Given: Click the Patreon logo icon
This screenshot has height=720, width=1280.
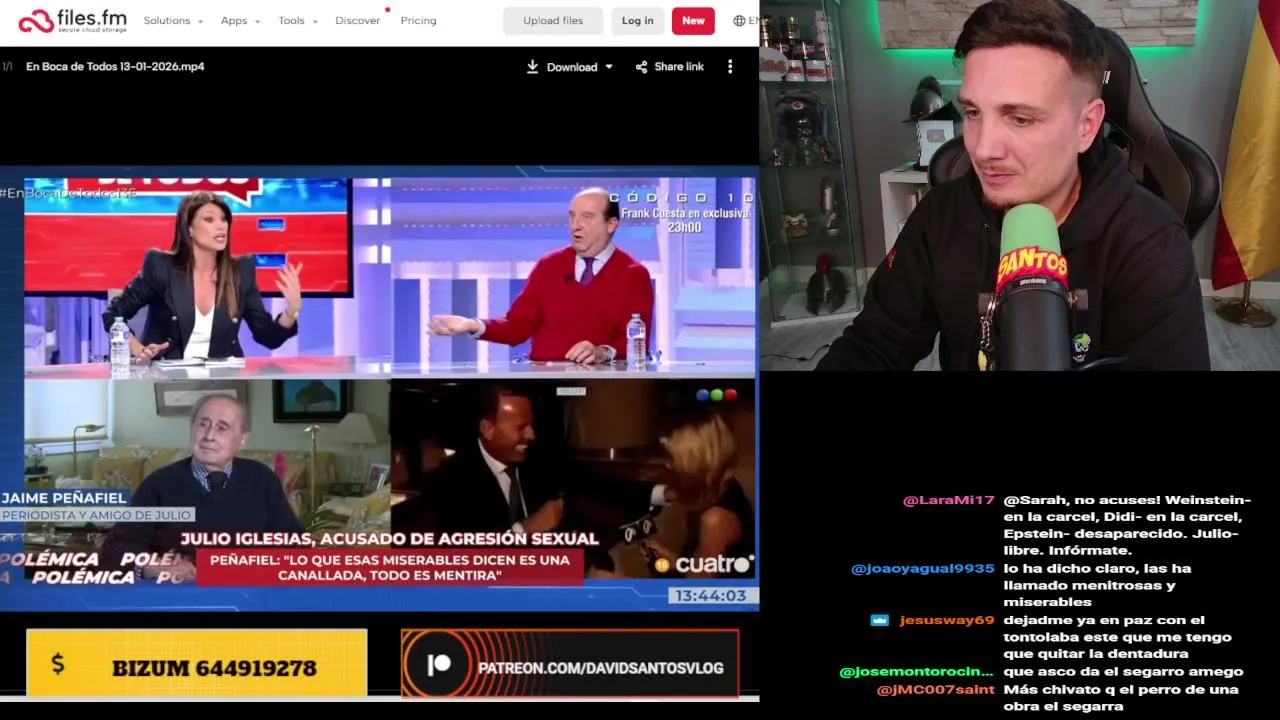Looking at the screenshot, I should click(x=439, y=665).
